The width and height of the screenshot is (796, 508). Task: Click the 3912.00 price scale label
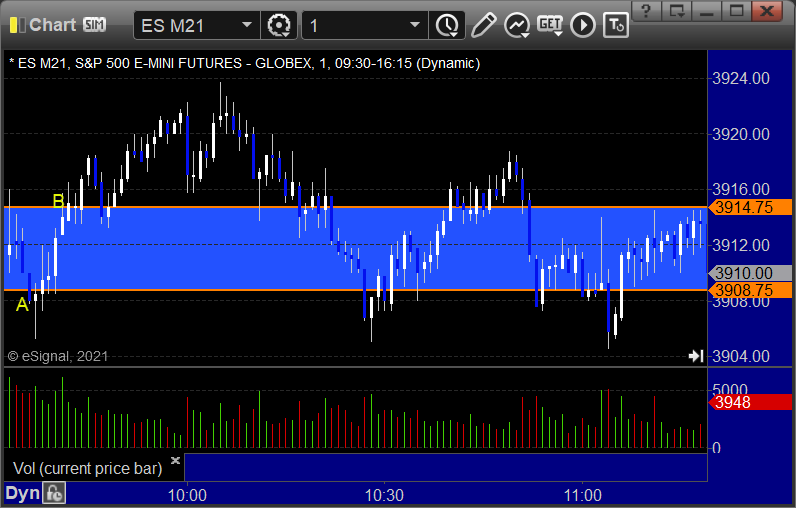741,246
